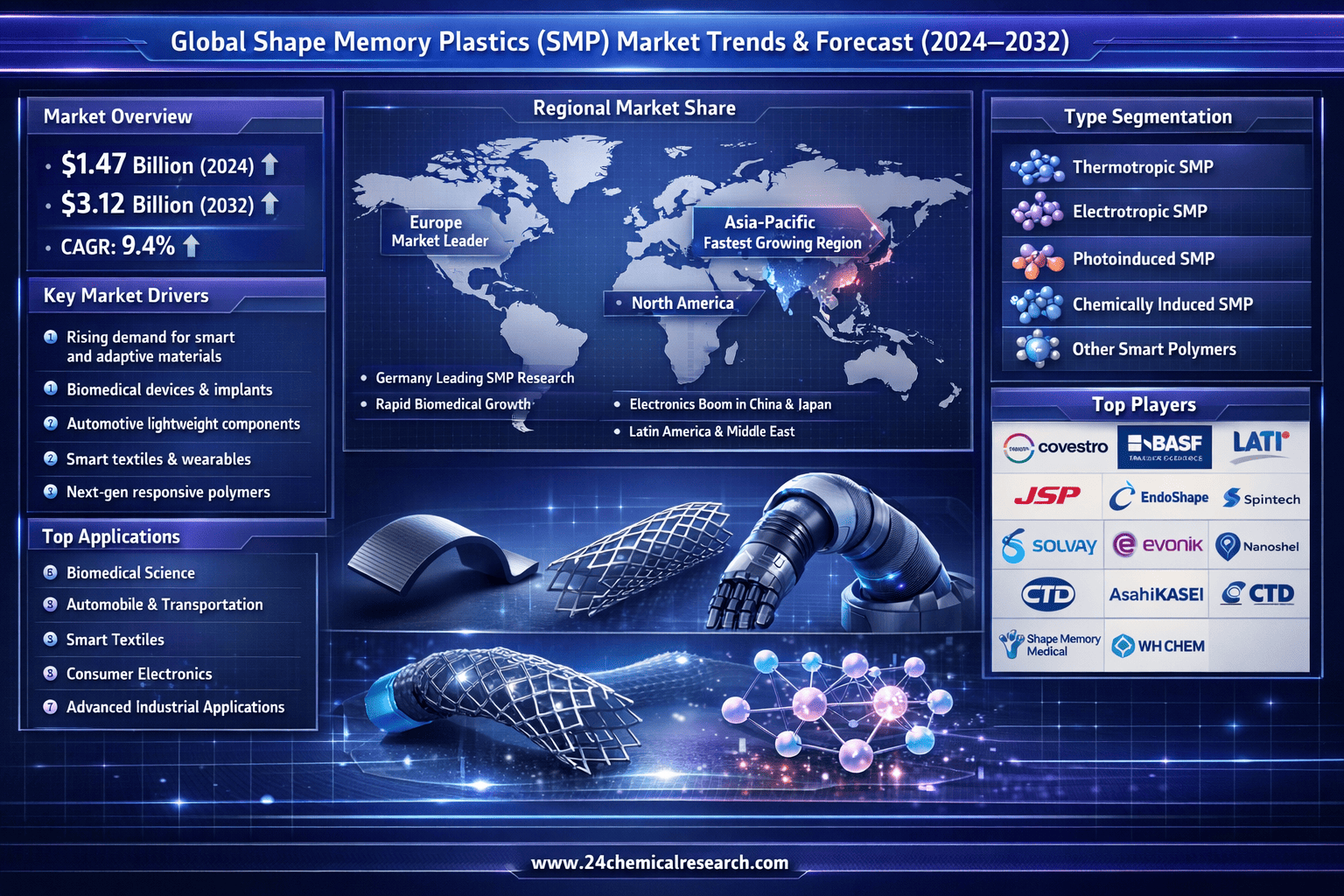The image size is (1344, 896).
Task: Click the WH CHEM logo
Action: [1158, 646]
